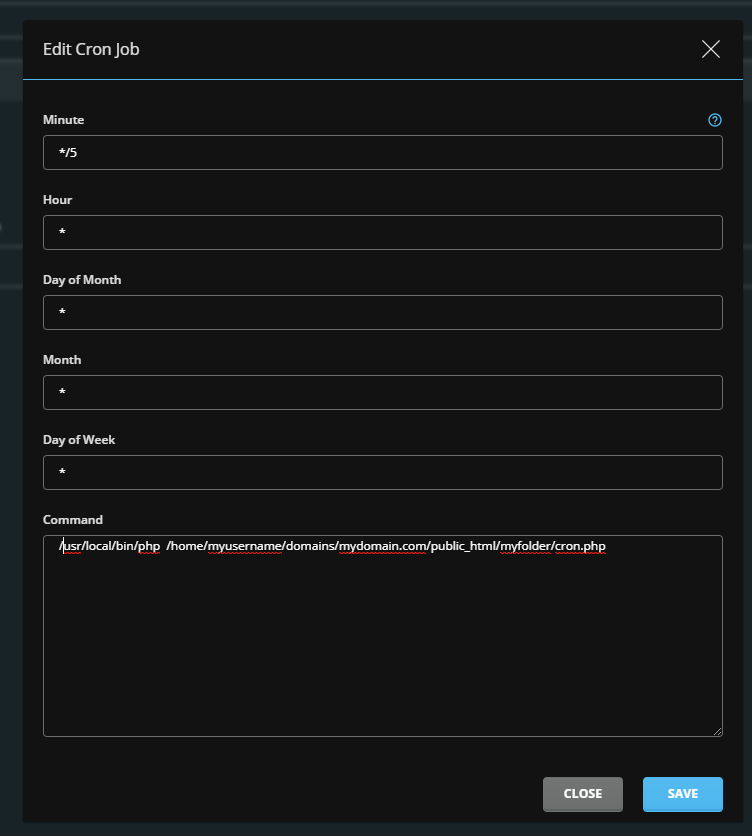
Task: Click into the Hour input field
Action: pos(382,233)
